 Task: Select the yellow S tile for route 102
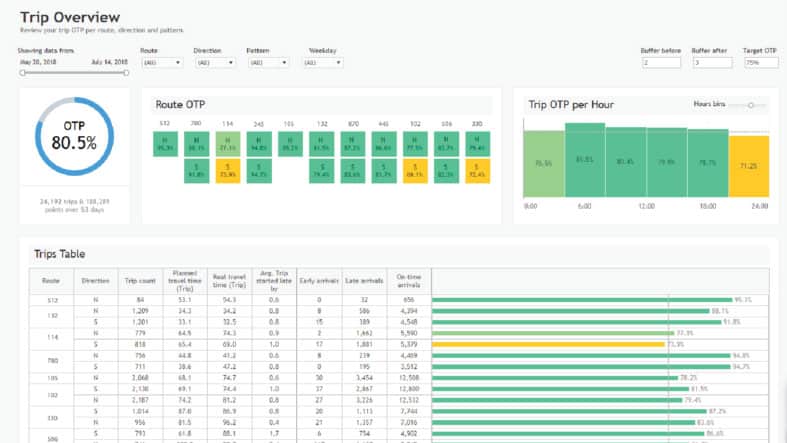point(415,171)
